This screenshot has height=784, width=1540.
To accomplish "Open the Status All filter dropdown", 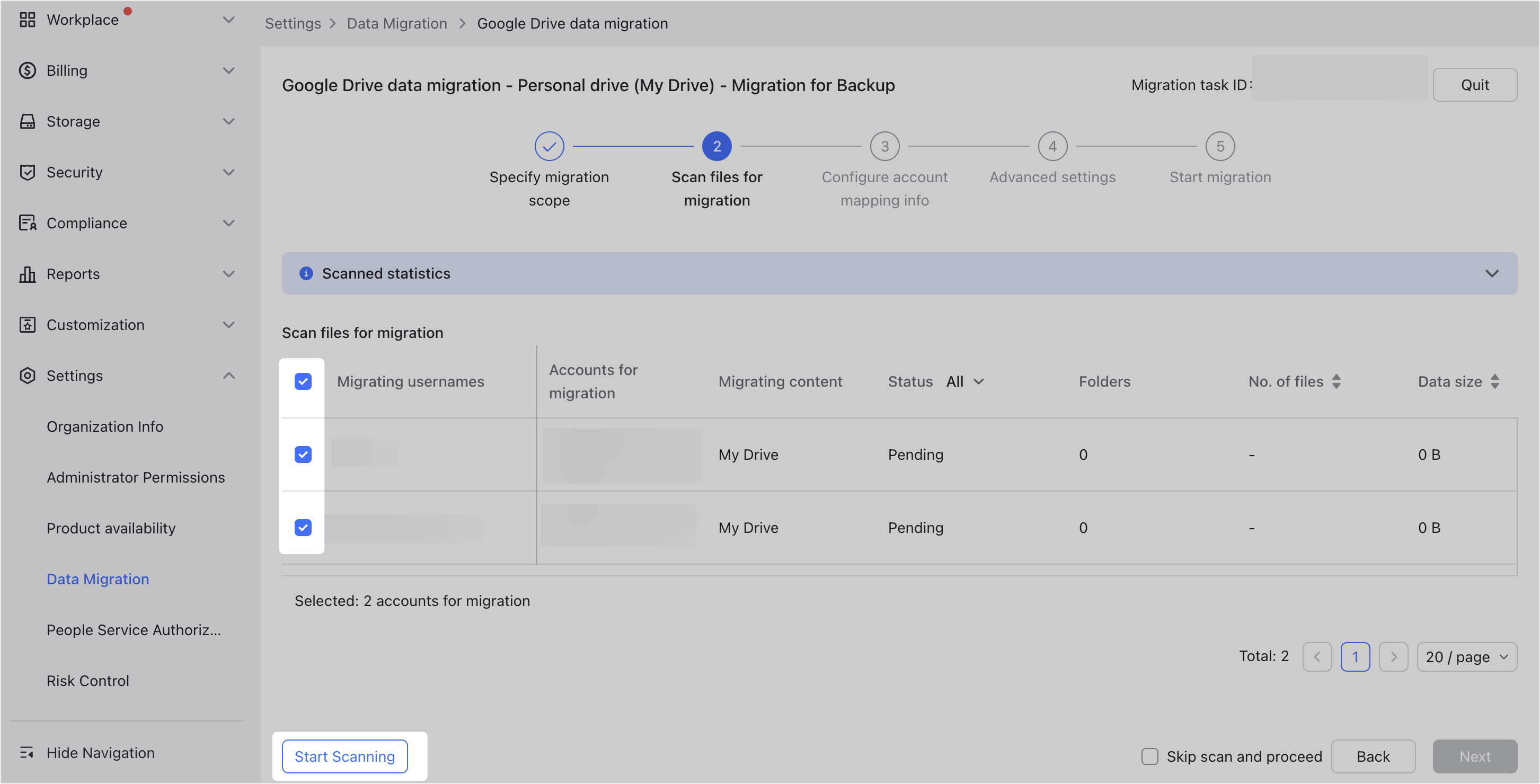I will 964,381.
